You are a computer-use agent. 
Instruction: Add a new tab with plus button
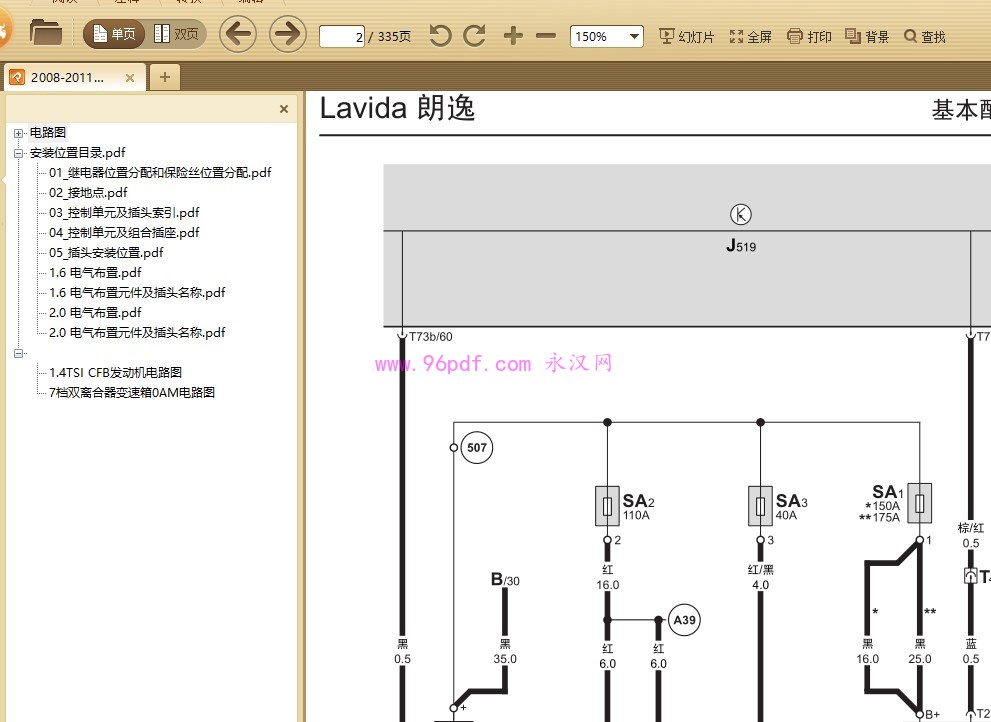pos(165,77)
